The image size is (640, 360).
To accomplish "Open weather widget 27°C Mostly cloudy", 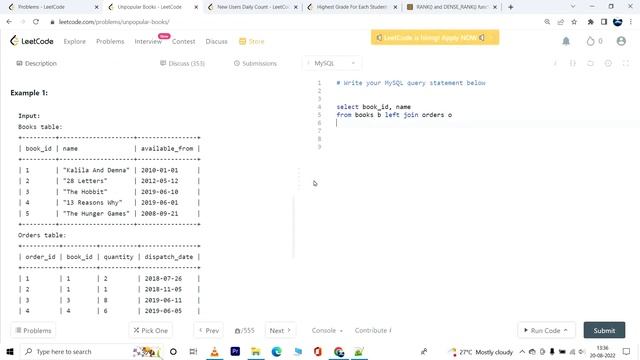I will click(x=481, y=351).
